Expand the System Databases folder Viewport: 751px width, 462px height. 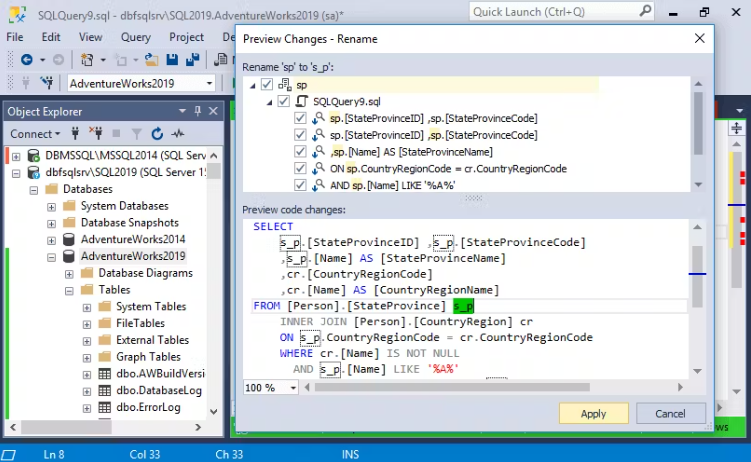(x=51, y=207)
